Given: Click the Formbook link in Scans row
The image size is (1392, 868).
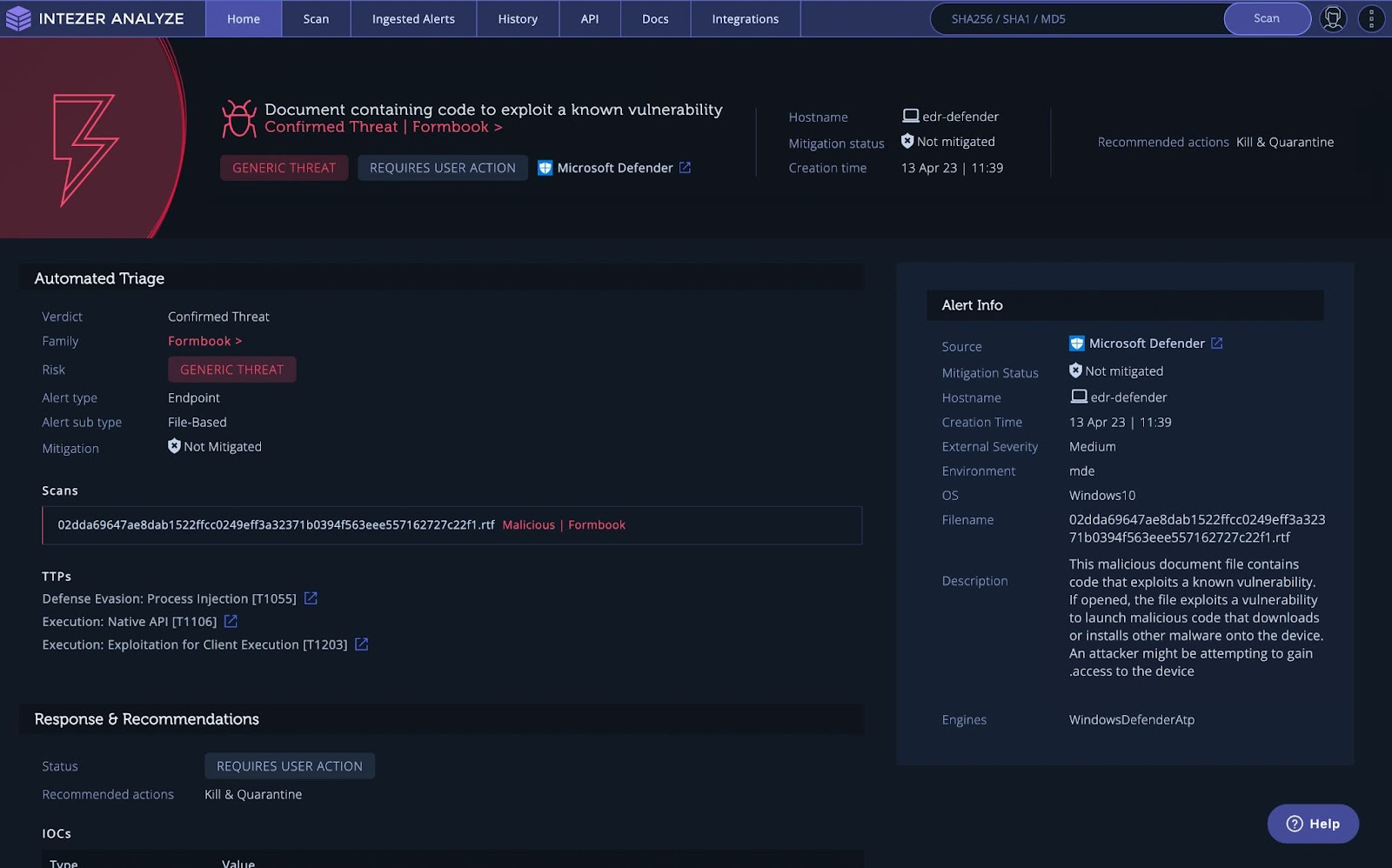Looking at the screenshot, I should [597, 525].
